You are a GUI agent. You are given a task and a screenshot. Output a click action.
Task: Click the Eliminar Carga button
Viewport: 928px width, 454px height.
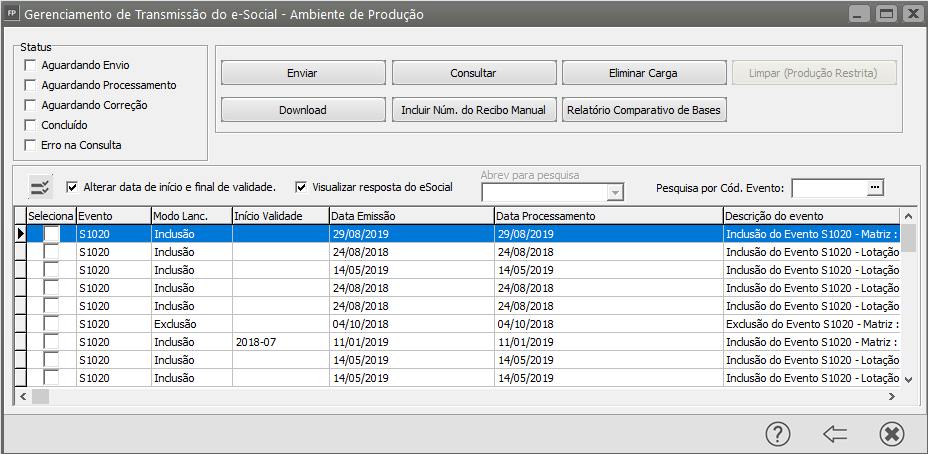point(643,73)
